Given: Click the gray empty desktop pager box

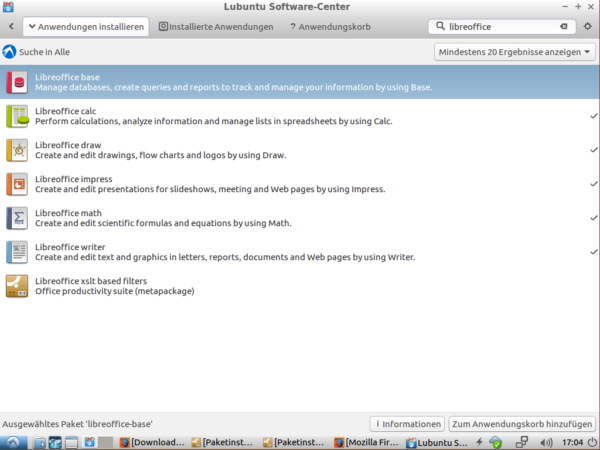Looking at the screenshot, I should (106, 442).
